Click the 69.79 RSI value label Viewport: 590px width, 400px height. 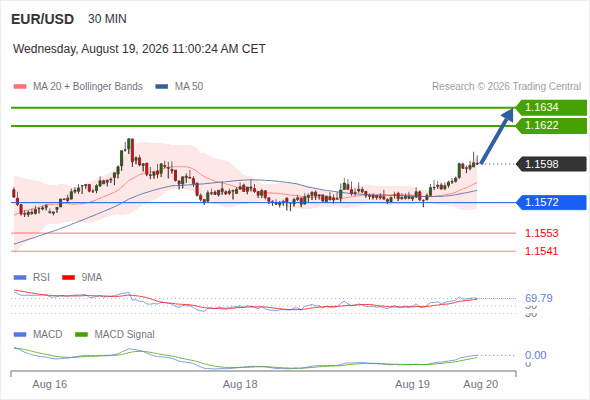click(539, 298)
